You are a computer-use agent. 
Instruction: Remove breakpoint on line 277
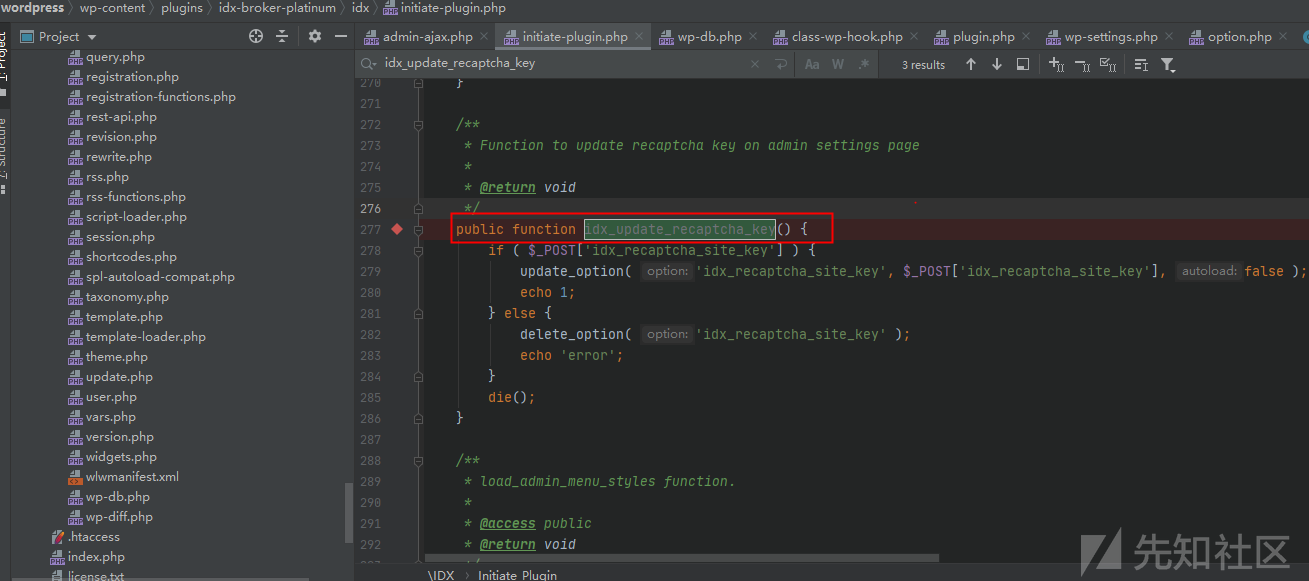(x=397, y=229)
